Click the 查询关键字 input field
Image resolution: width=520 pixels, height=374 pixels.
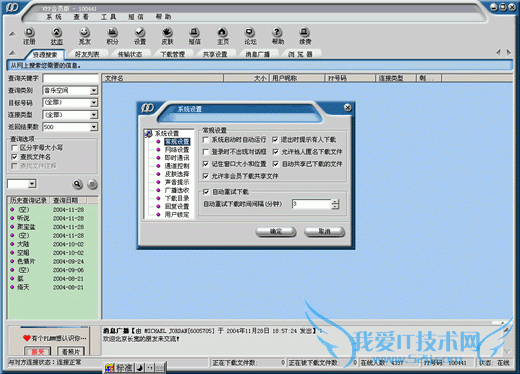[x=70, y=78]
